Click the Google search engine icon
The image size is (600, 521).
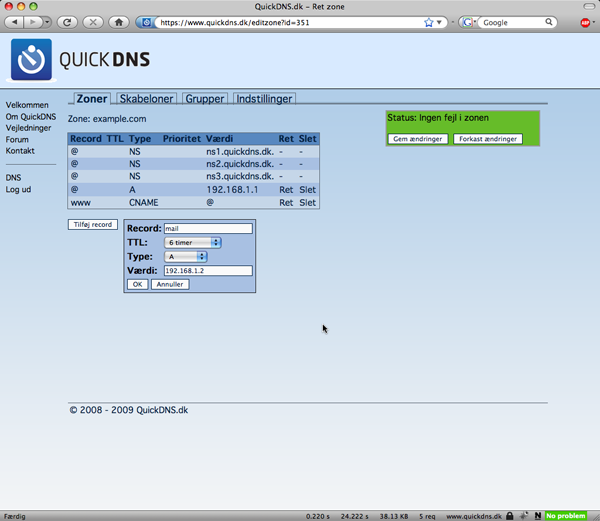point(468,21)
